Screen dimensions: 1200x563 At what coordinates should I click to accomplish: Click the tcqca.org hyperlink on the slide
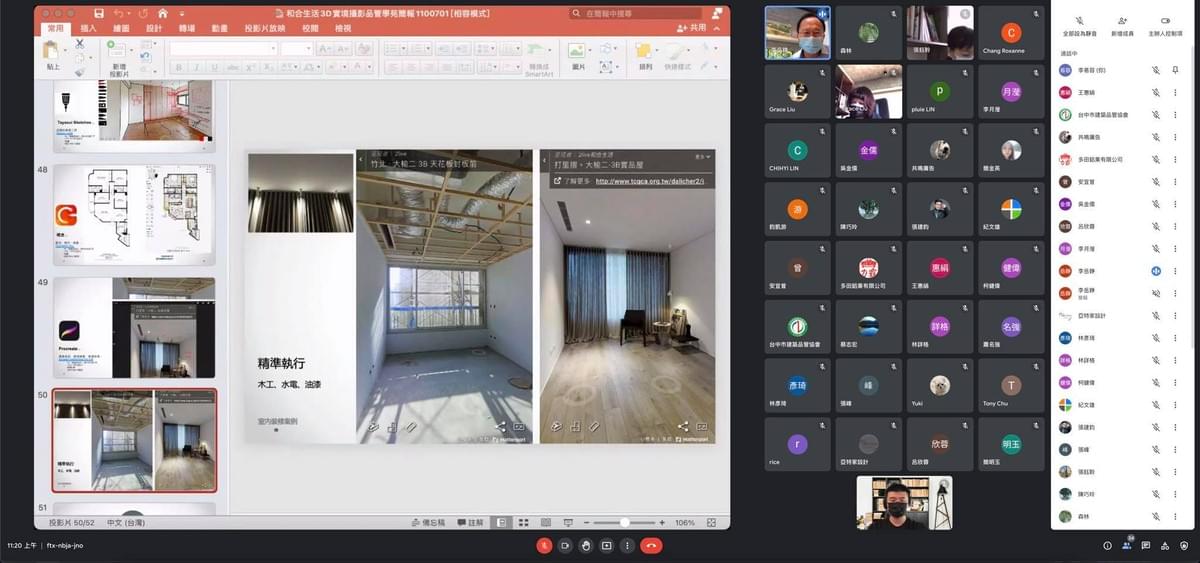(650, 182)
